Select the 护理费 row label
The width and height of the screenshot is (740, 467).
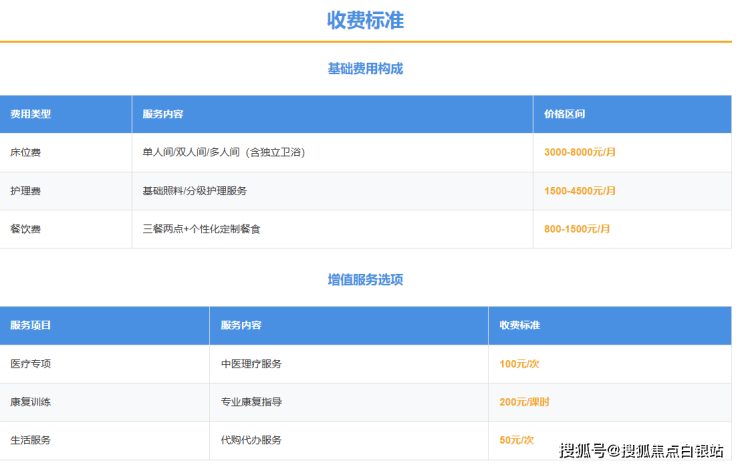(x=25, y=190)
